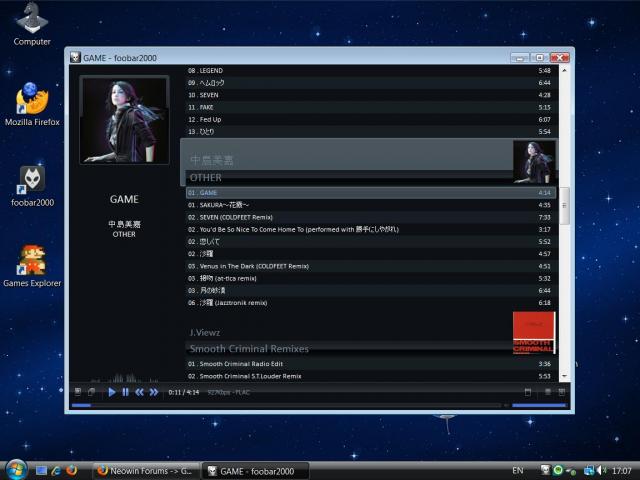The height and width of the screenshot is (480, 640).
Task: Click the playlist scrollbar up arrow
Action: [x=564, y=71]
